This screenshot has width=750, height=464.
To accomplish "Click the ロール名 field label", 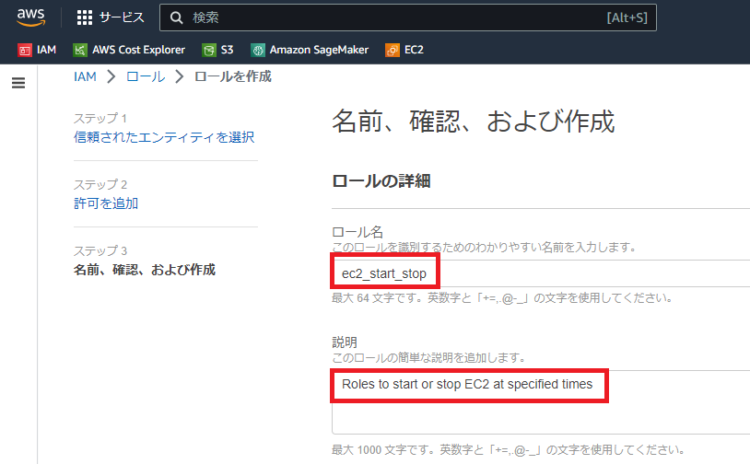I will (357, 232).
